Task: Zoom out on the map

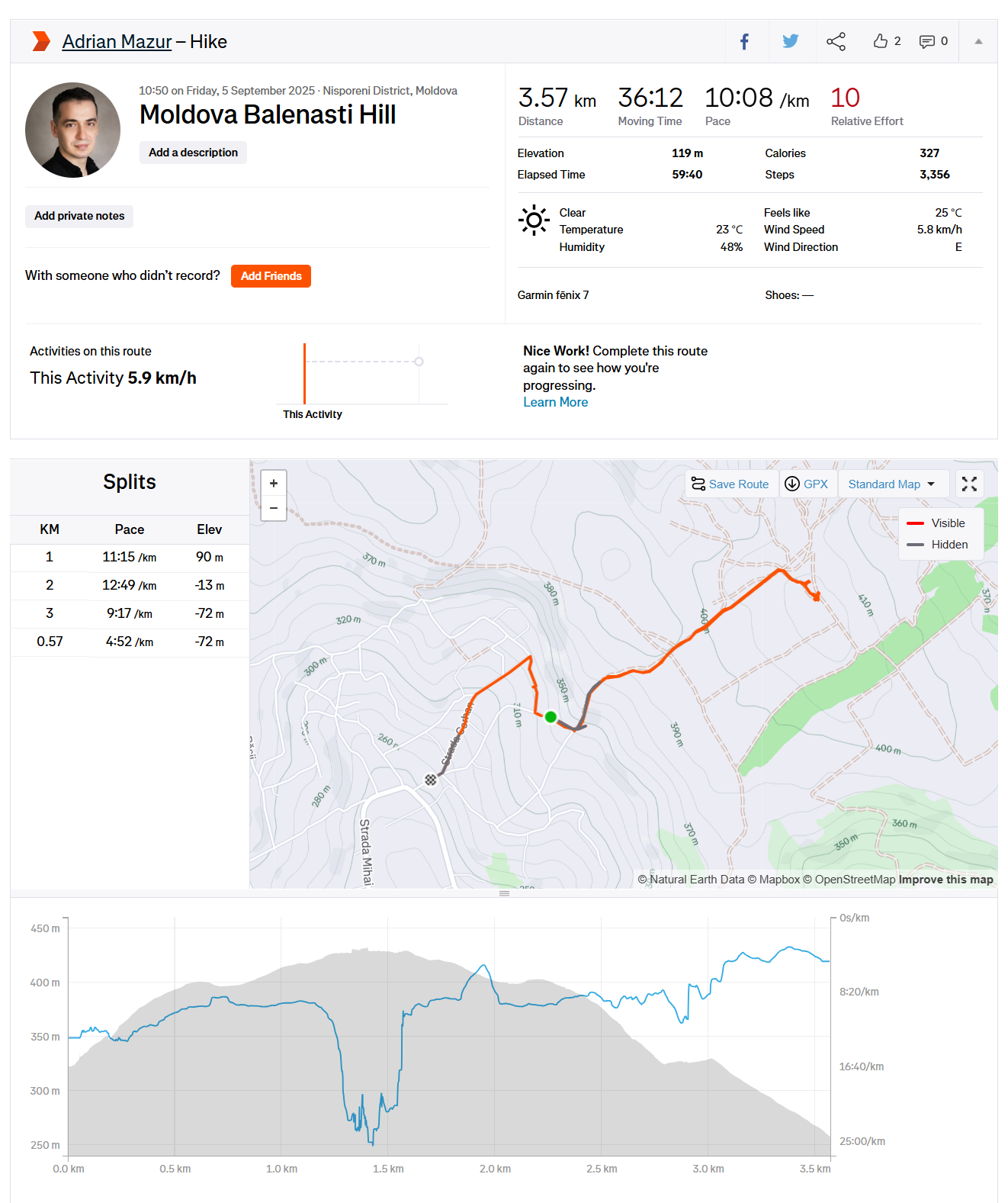Action: tap(274, 508)
